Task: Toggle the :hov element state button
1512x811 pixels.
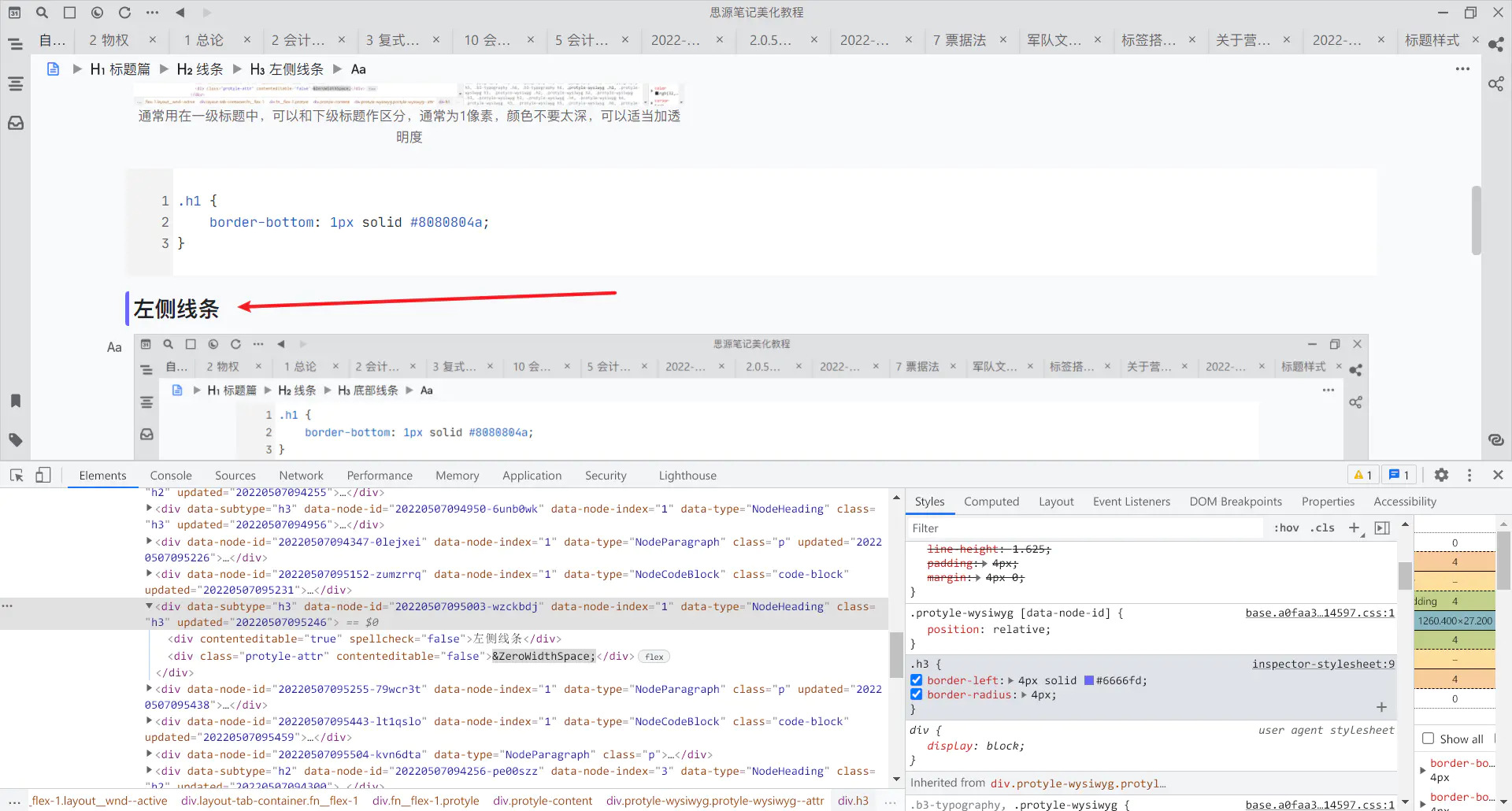Action: 1286,528
